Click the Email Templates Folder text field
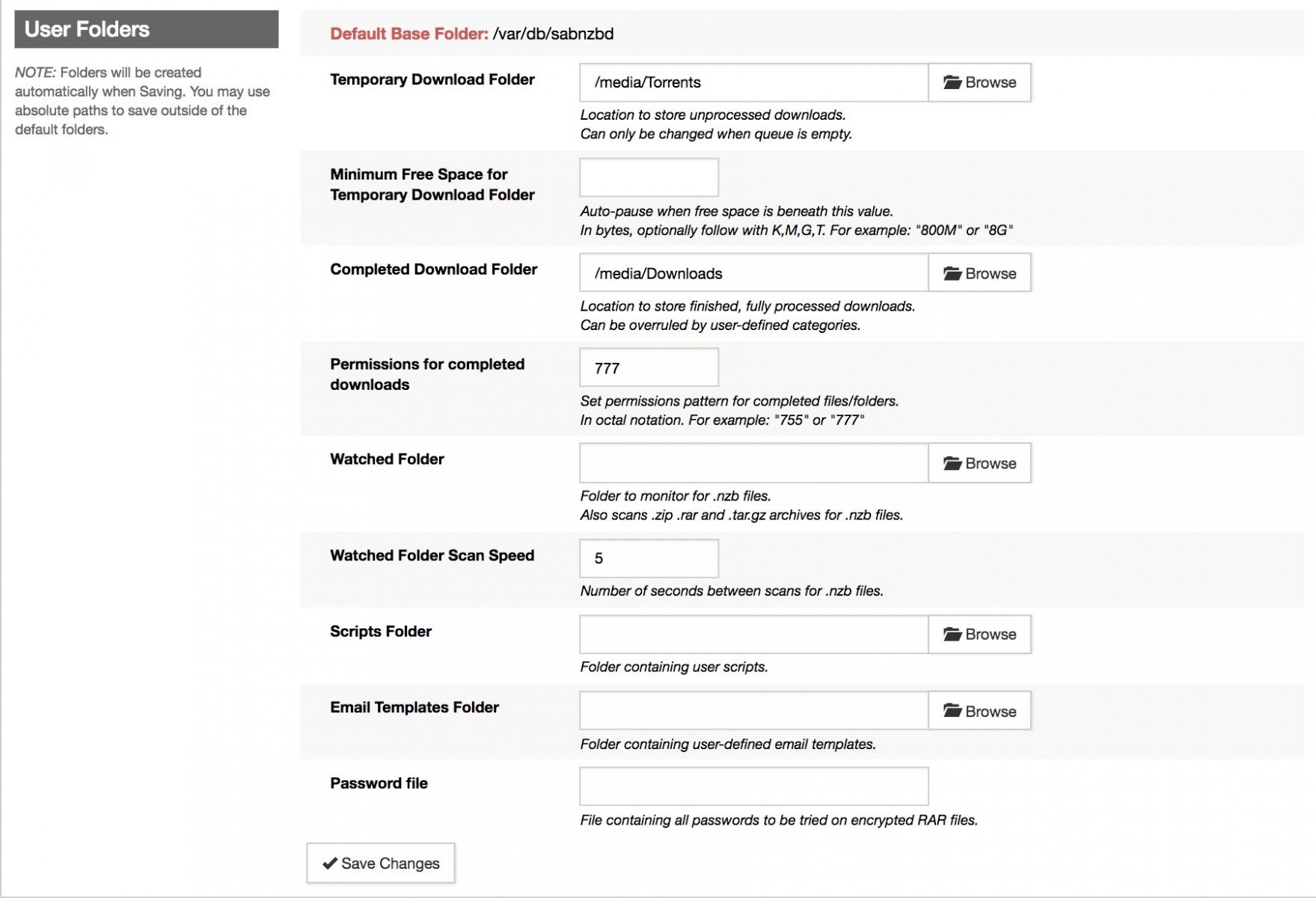Image resolution: width=1316 pixels, height=898 pixels. [x=753, y=711]
